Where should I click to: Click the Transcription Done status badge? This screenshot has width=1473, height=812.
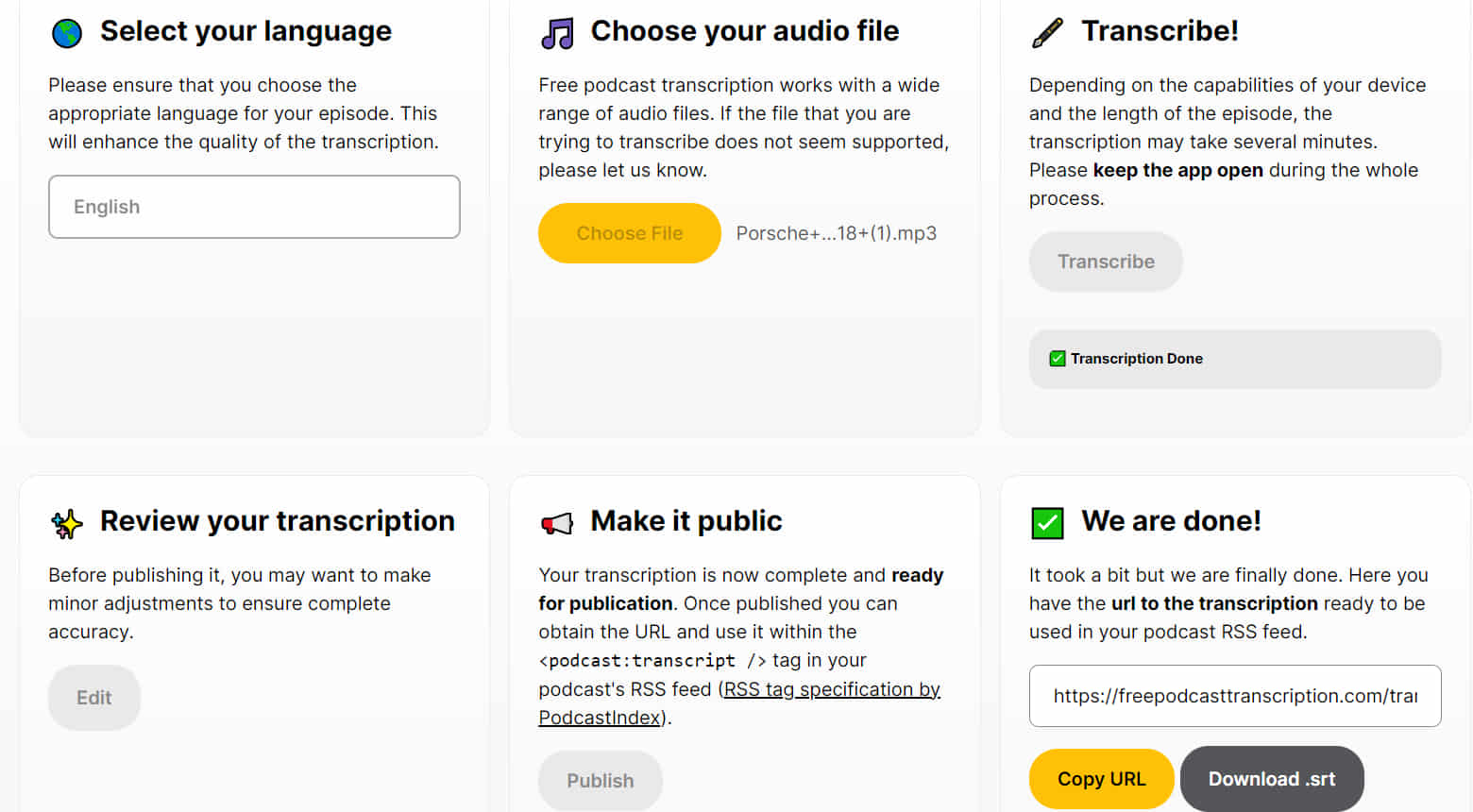[1234, 359]
